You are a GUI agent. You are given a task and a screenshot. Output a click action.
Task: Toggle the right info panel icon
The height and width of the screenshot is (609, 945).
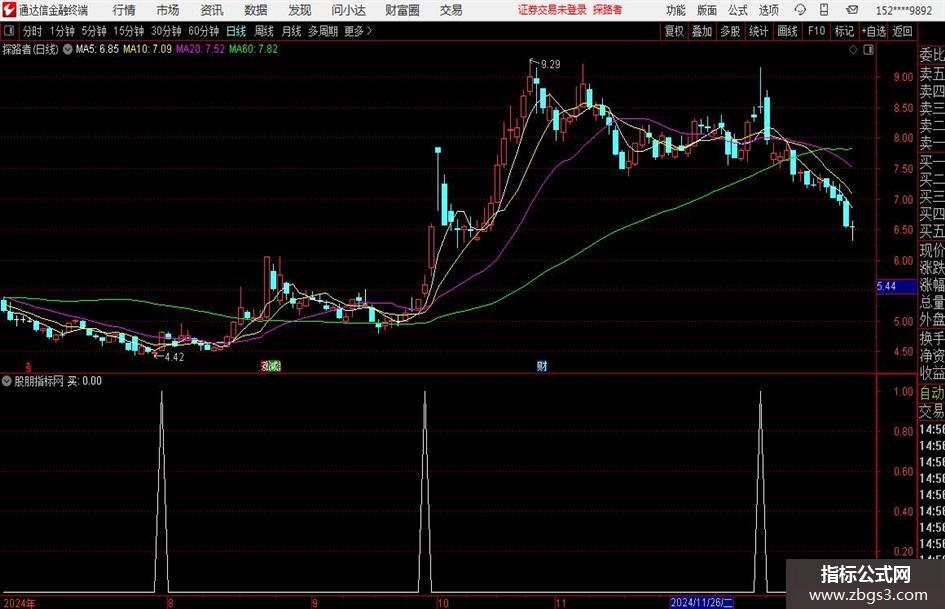(x=868, y=50)
